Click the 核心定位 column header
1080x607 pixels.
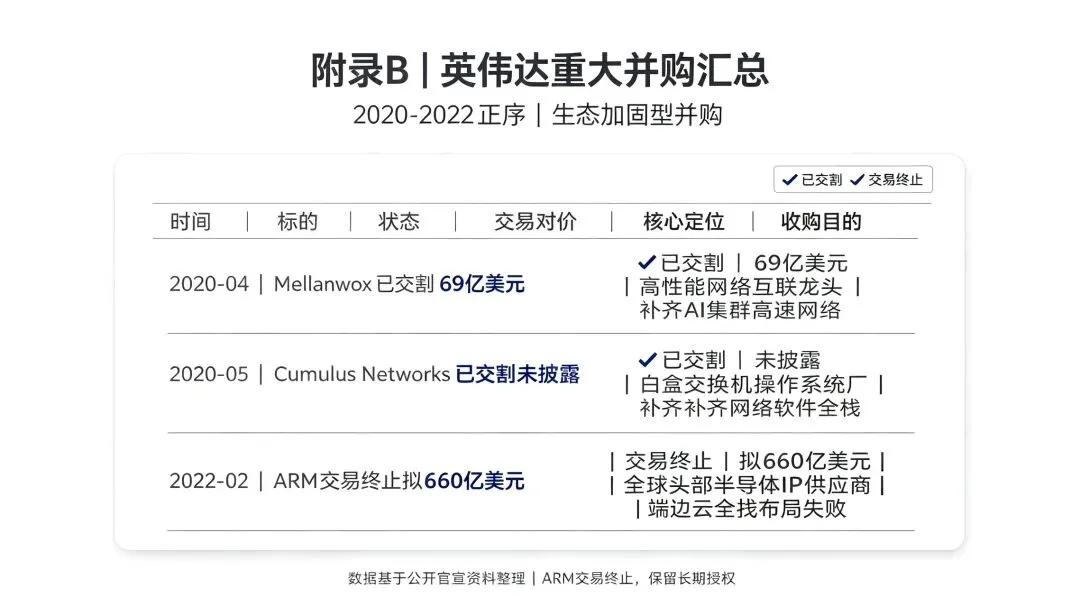pyautogui.click(x=683, y=222)
